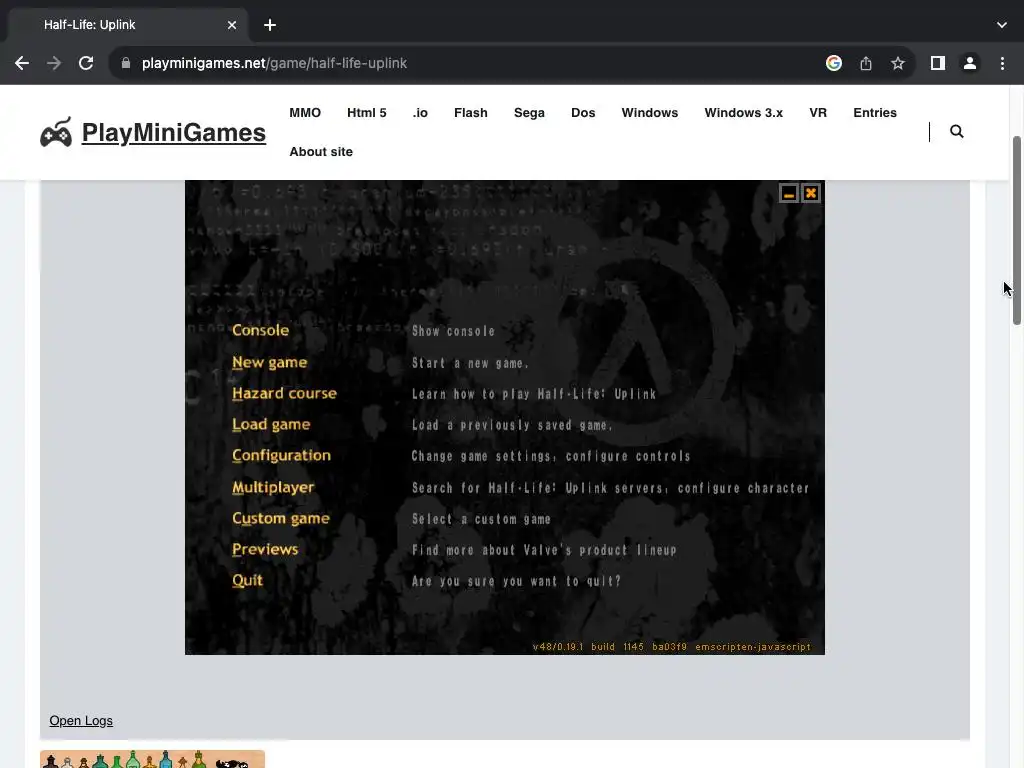This screenshot has width=1024, height=768.
Task: Open the Html 5 category
Action: click(367, 113)
